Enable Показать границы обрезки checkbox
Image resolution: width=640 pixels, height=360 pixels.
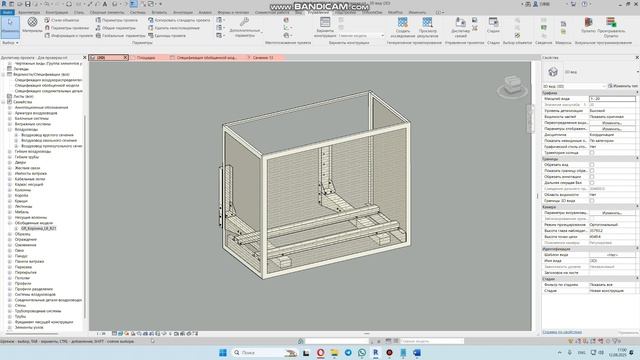(x=592, y=171)
